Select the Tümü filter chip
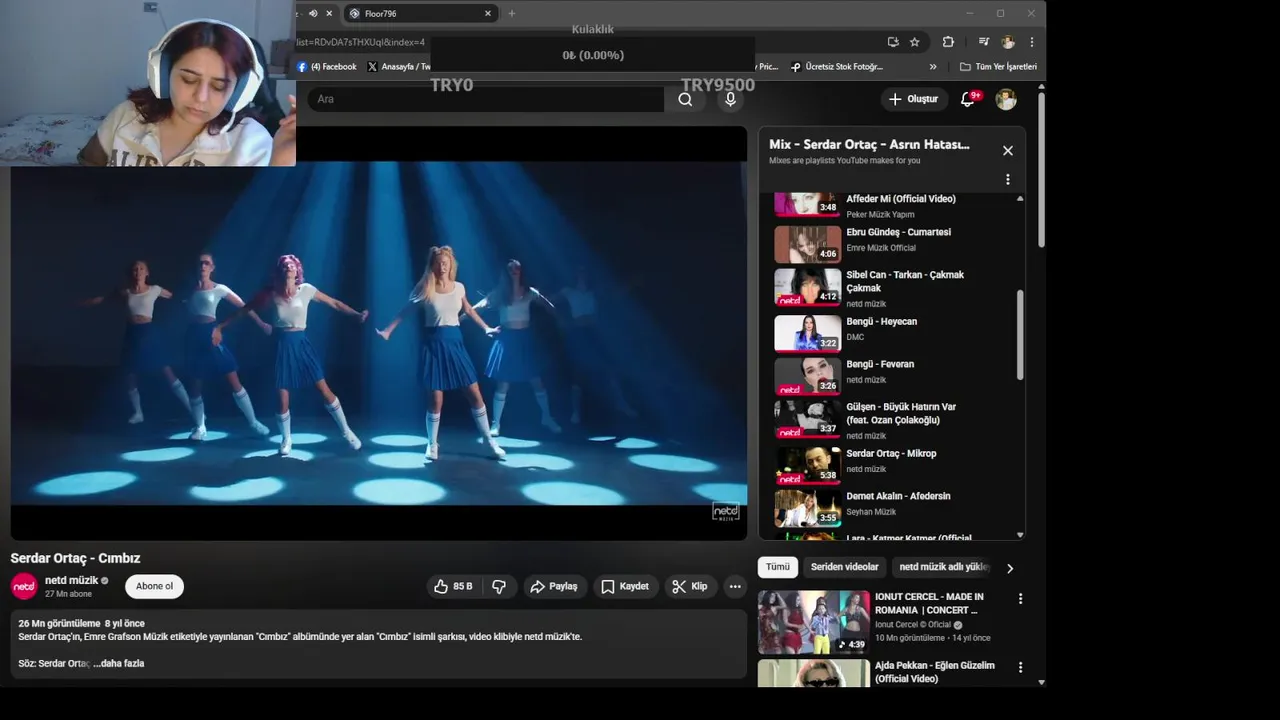Viewport: 1280px width, 720px height. click(778, 567)
